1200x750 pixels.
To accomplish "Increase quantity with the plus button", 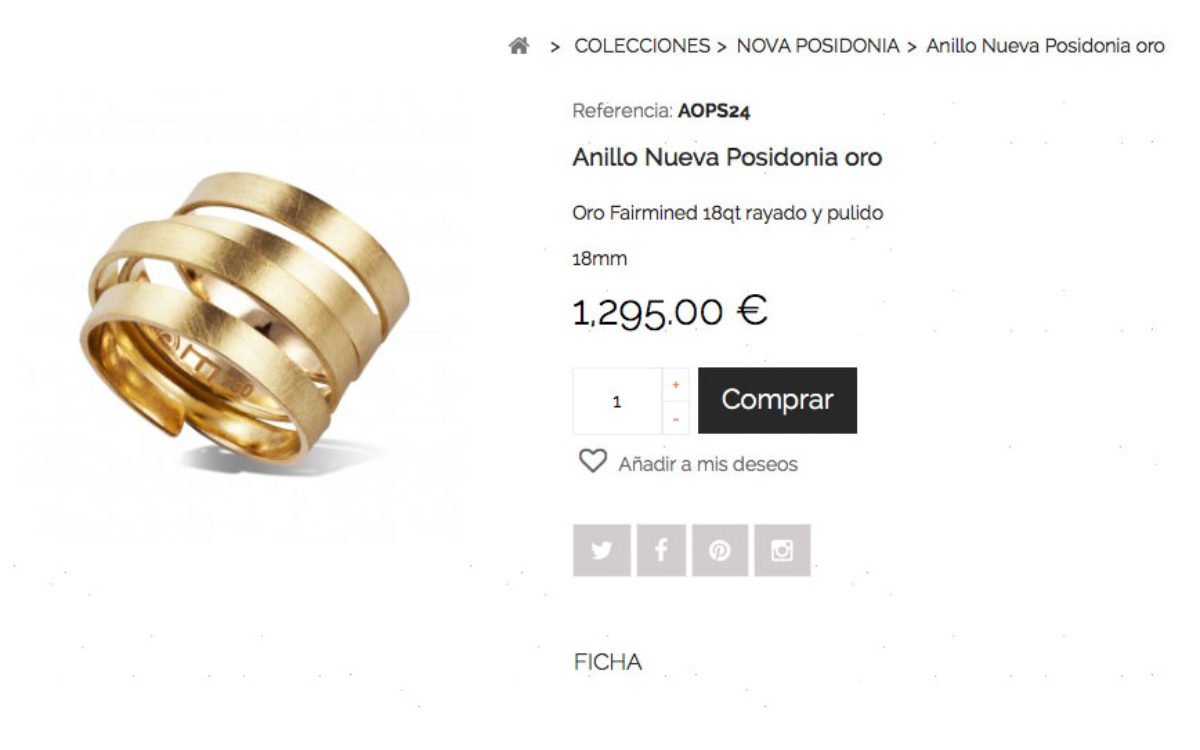I will [x=676, y=385].
